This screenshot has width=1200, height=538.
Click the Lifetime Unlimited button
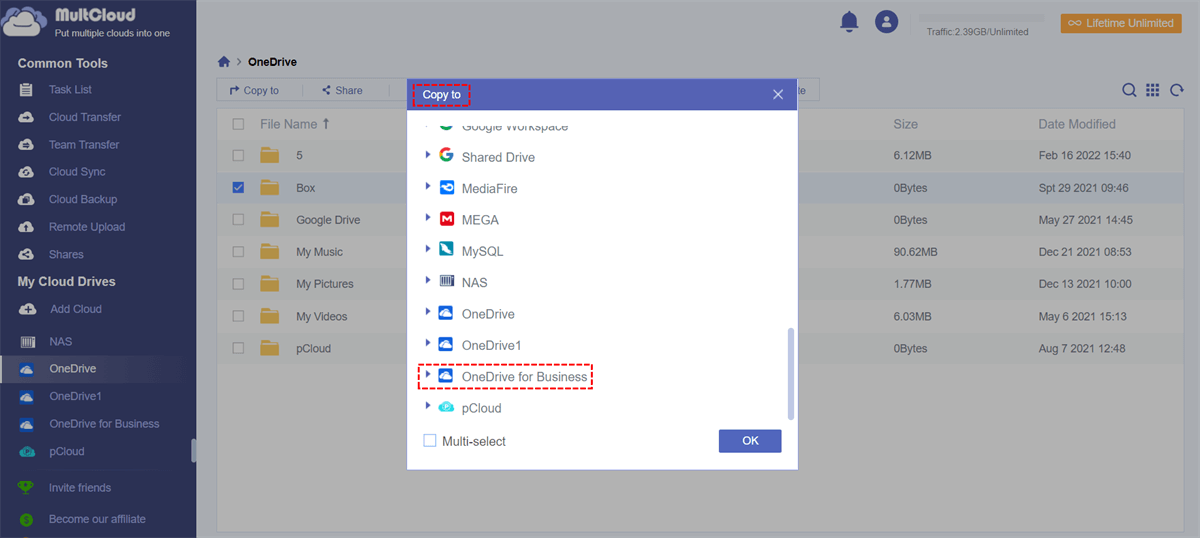pos(1121,23)
